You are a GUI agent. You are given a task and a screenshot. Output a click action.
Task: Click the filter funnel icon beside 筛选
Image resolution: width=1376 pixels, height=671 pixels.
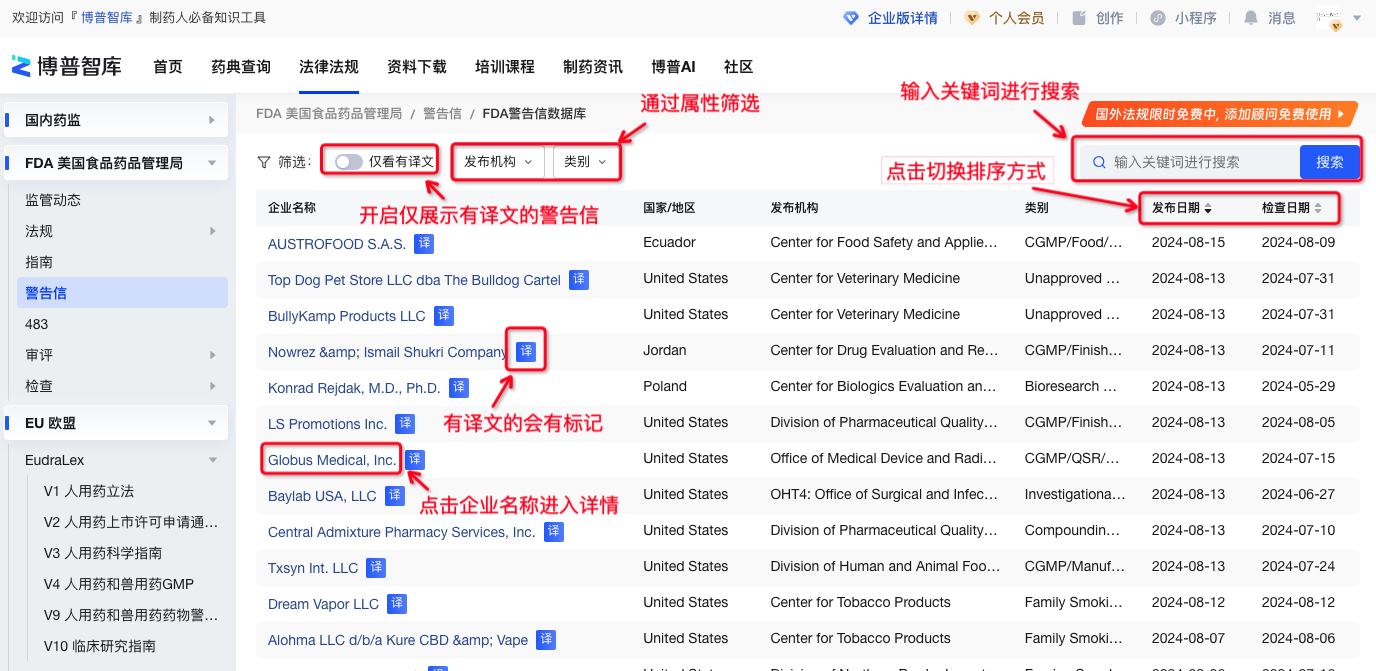[264, 162]
